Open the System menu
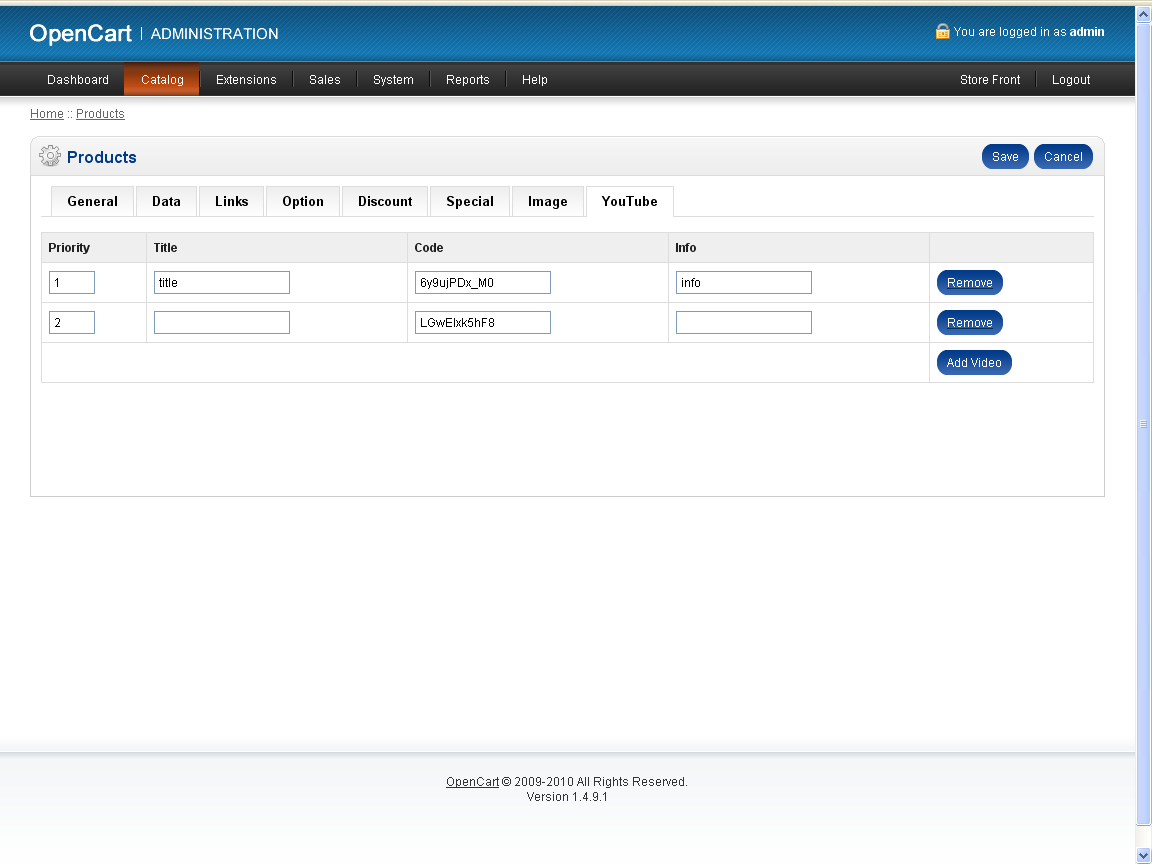The width and height of the screenshot is (1152, 864). click(393, 79)
